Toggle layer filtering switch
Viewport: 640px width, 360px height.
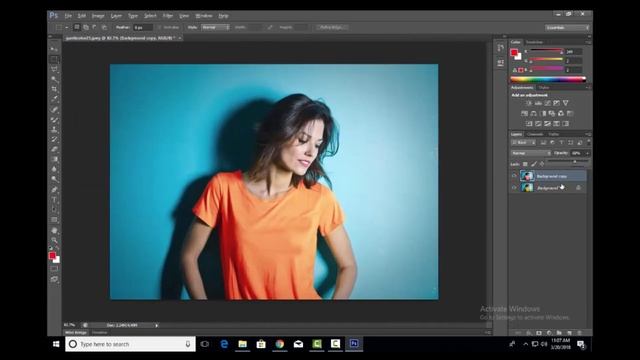589,142
